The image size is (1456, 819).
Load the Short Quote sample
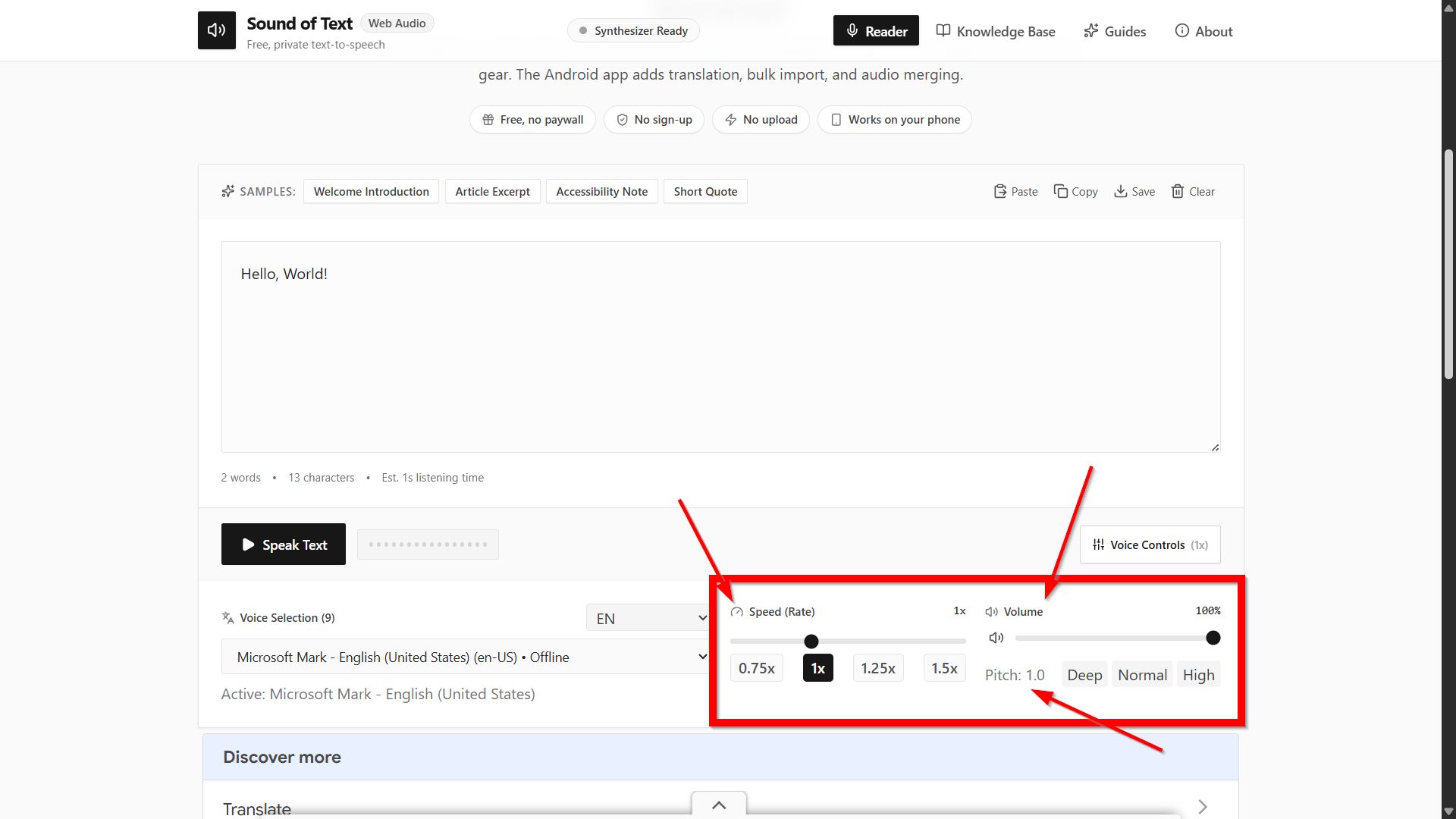(705, 191)
